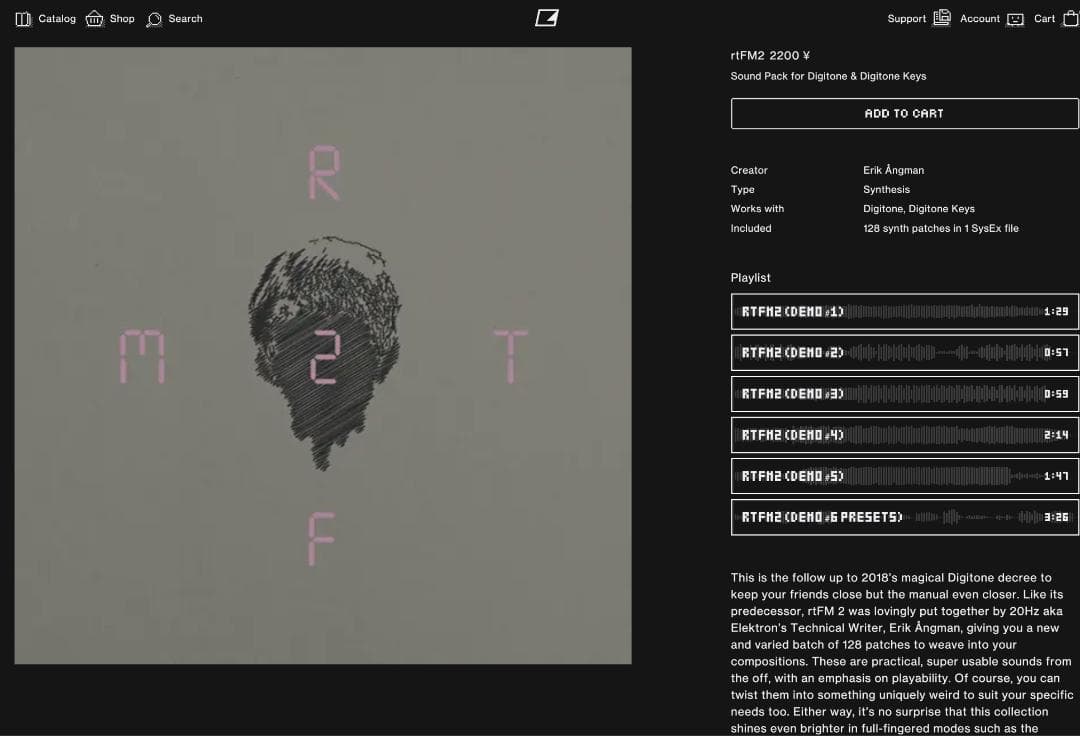Open the Search menu link
The height and width of the screenshot is (736, 1080).
[x=185, y=19]
